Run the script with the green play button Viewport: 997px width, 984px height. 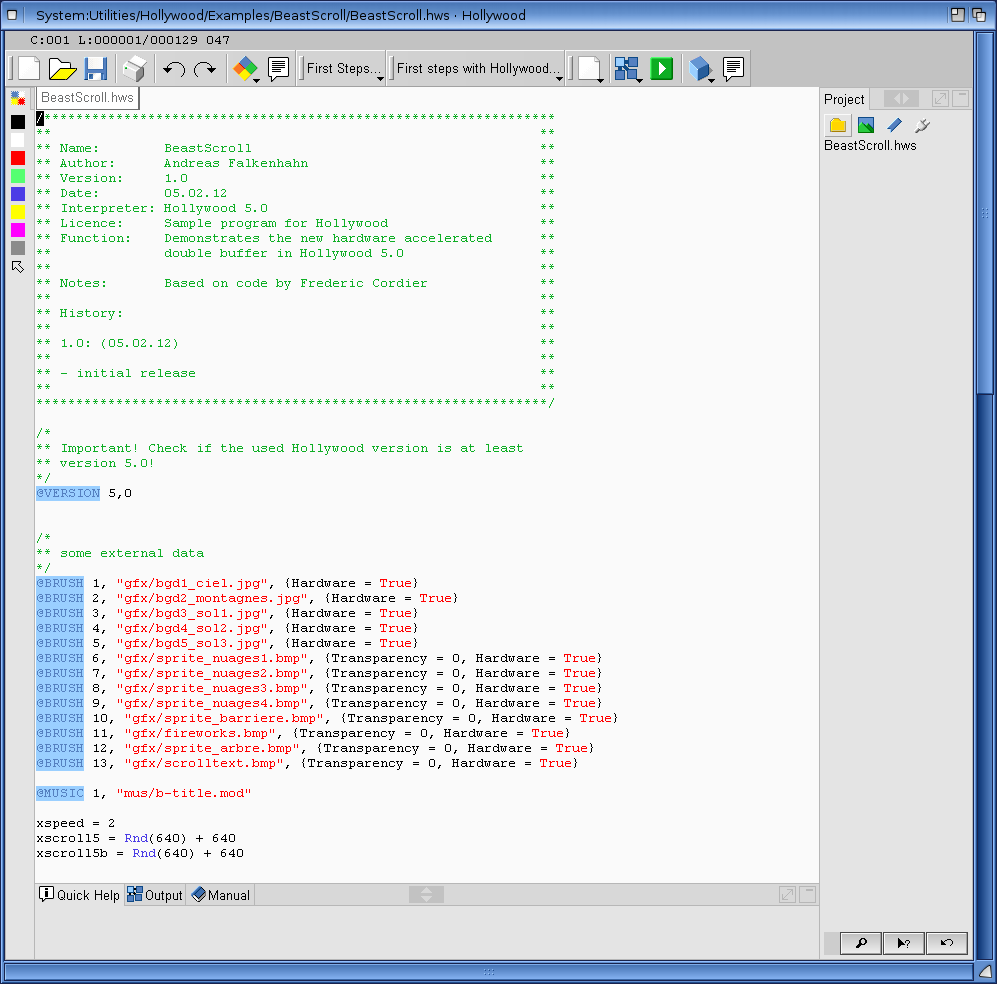tap(662, 69)
